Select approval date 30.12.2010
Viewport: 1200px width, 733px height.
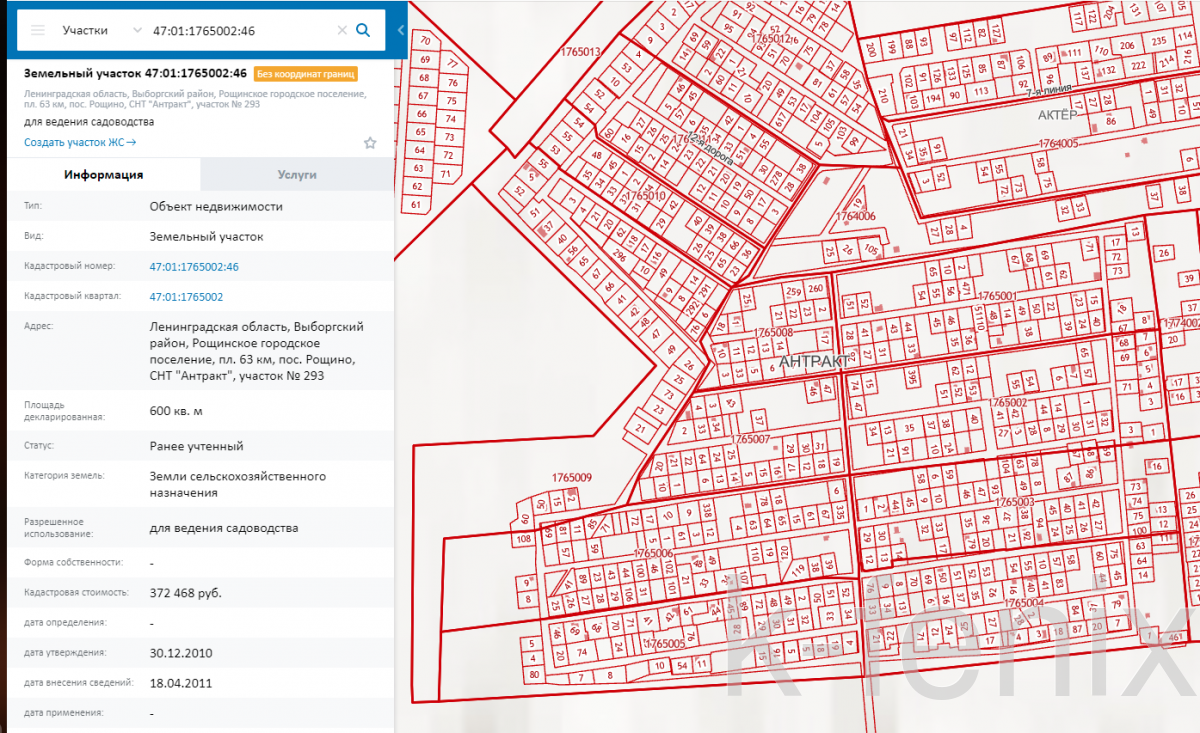(x=180, y=653)
